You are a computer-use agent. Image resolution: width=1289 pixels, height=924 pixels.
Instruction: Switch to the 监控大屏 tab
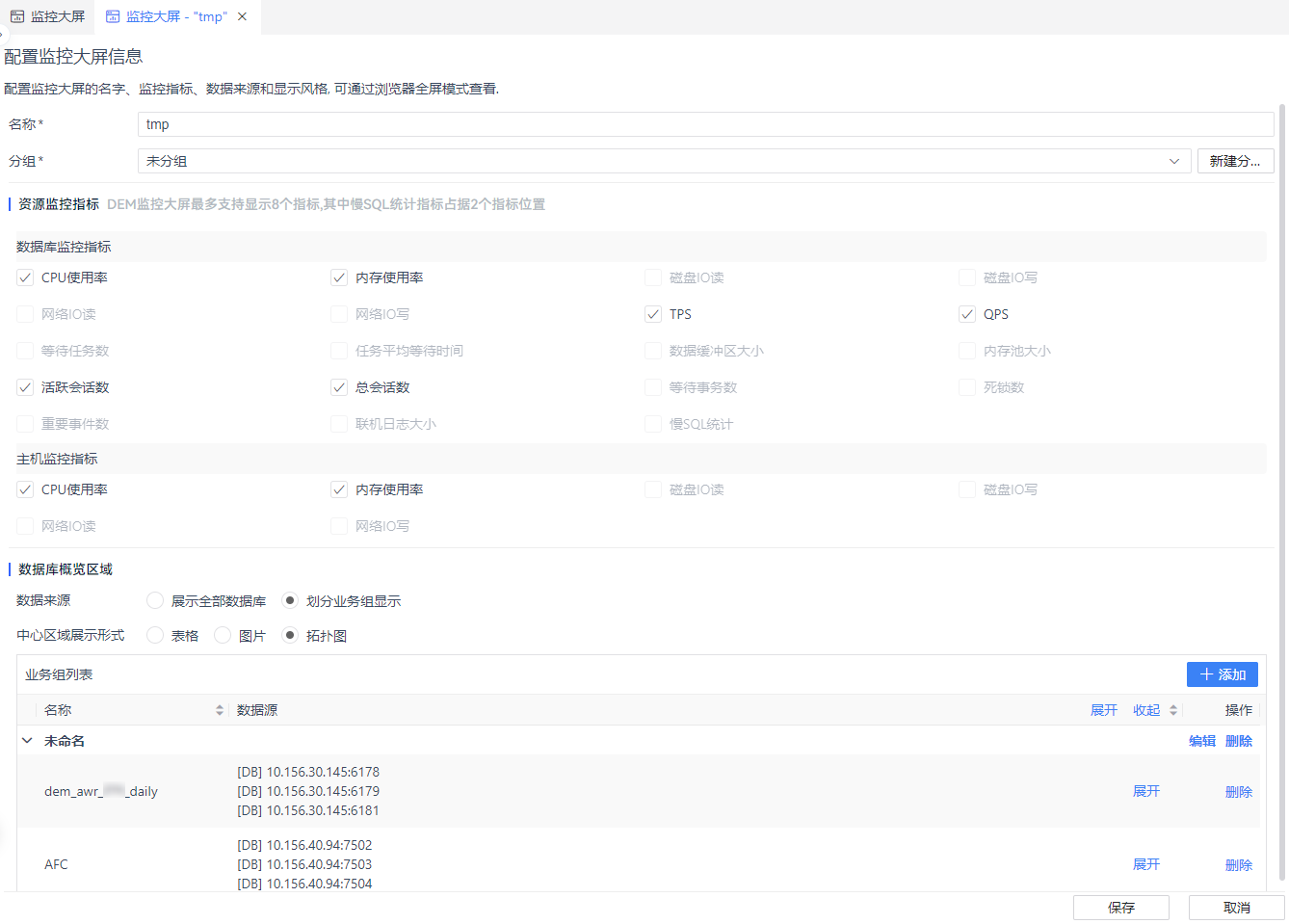pos(48,16)
